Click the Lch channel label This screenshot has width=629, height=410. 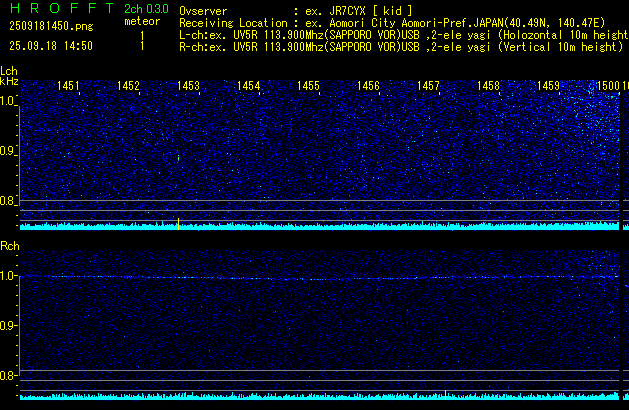(9, 71)
